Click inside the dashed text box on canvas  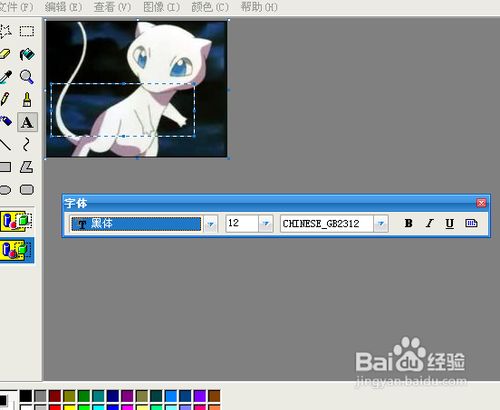(123, 110)
